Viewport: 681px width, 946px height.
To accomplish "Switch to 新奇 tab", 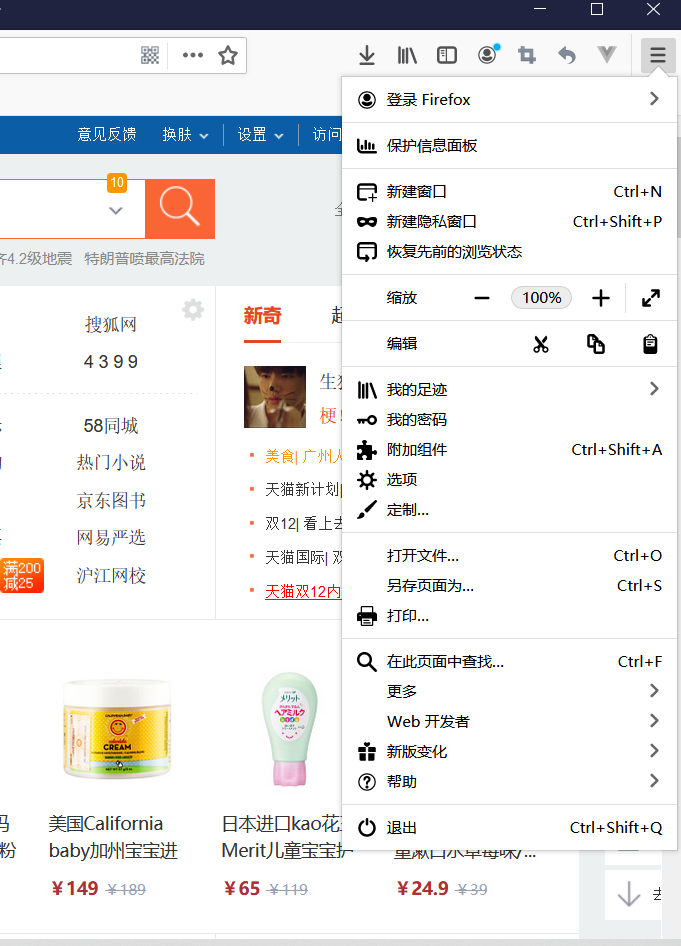I will (x=262, y=315).
